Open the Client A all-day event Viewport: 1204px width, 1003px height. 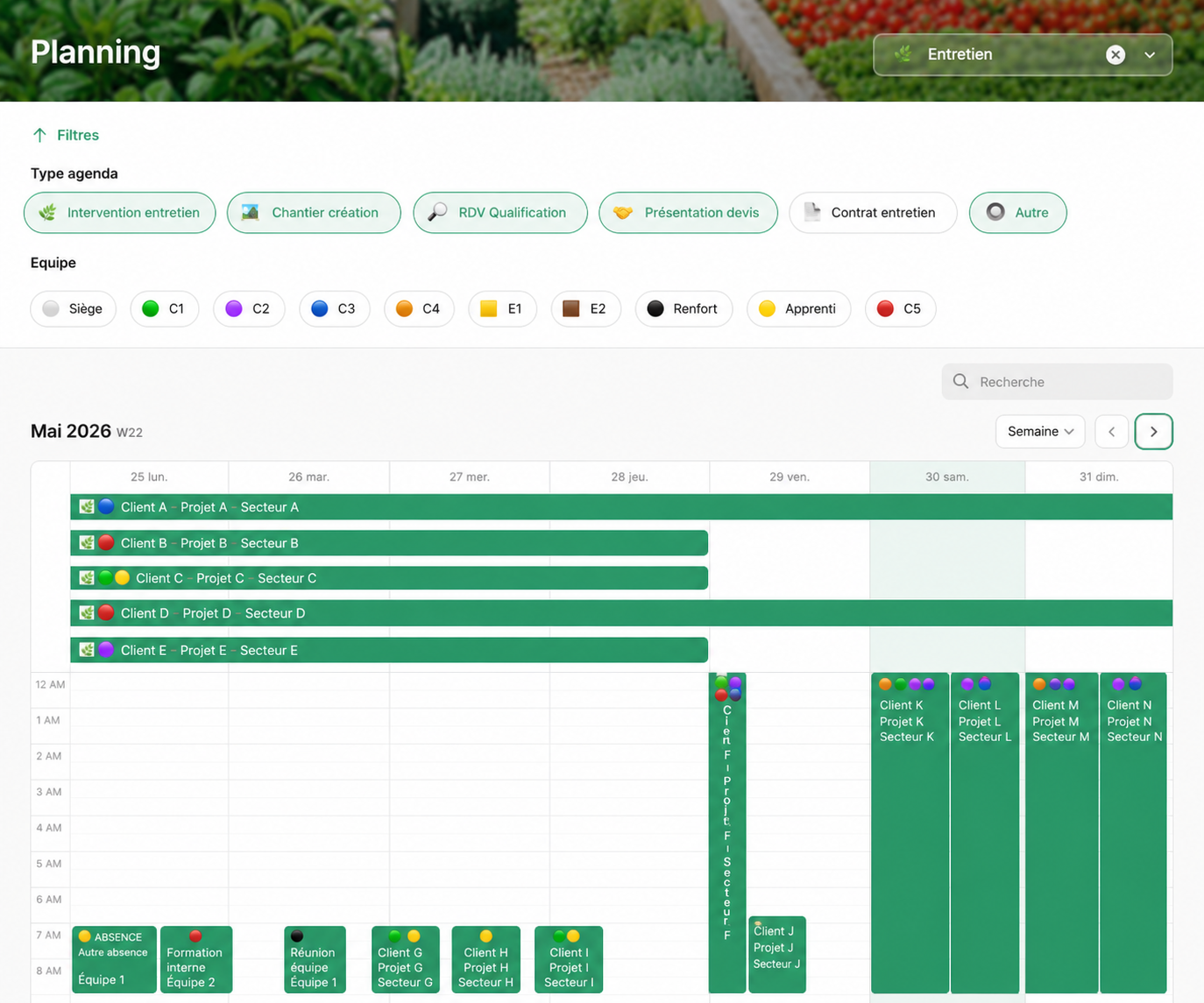pyautogui.click(x=621, y=507)
